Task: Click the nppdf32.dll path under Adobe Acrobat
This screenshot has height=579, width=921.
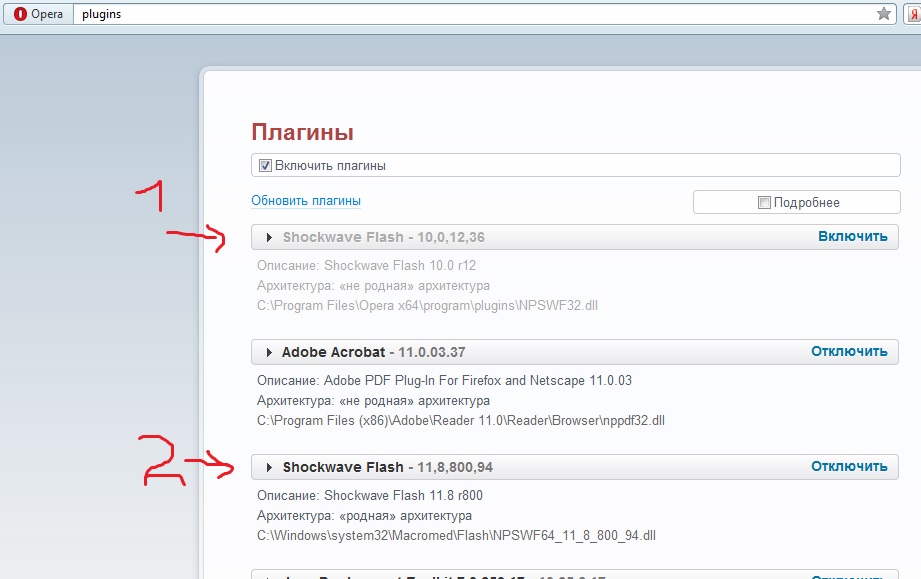Action: pyautogui.click(x=460, y=420)
